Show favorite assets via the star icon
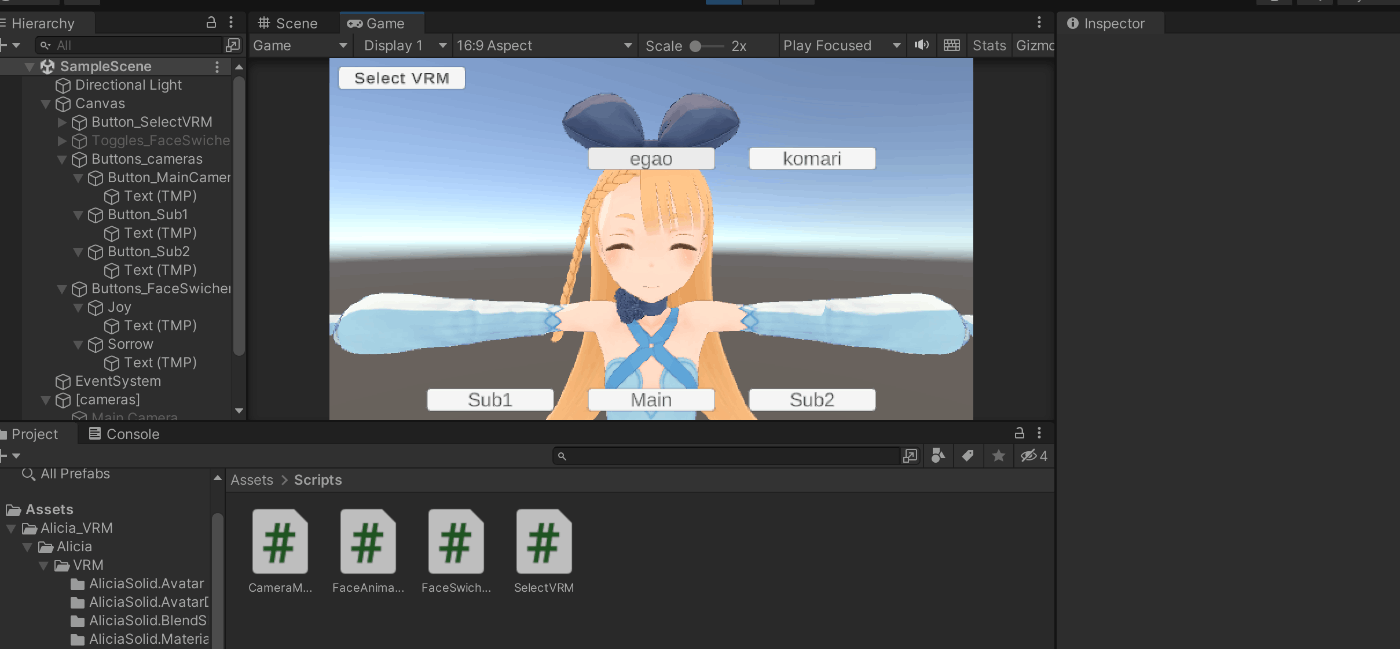This screenshot has width=1400, height=649. point(998,456)
